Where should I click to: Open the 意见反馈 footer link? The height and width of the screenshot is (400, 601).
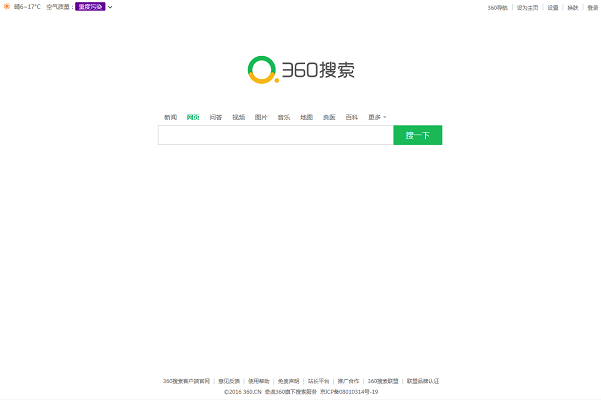pyautogui.click(x=229, y=381)
